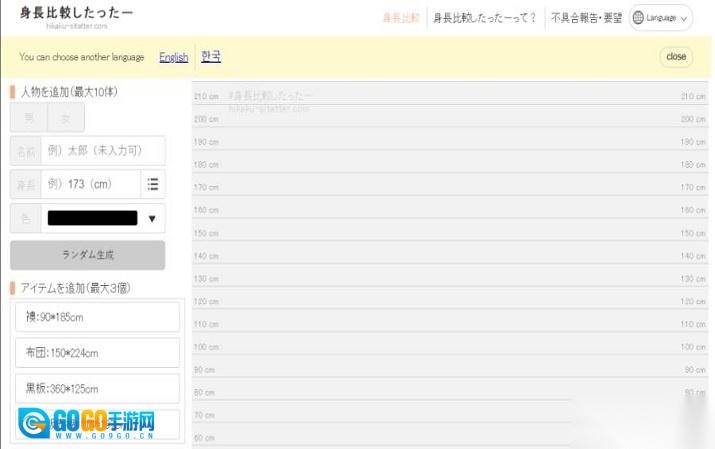Click the アイテムを追加(最大3個) heading
The width and height of the screenshot is (715, 449).
coord(75,288)
